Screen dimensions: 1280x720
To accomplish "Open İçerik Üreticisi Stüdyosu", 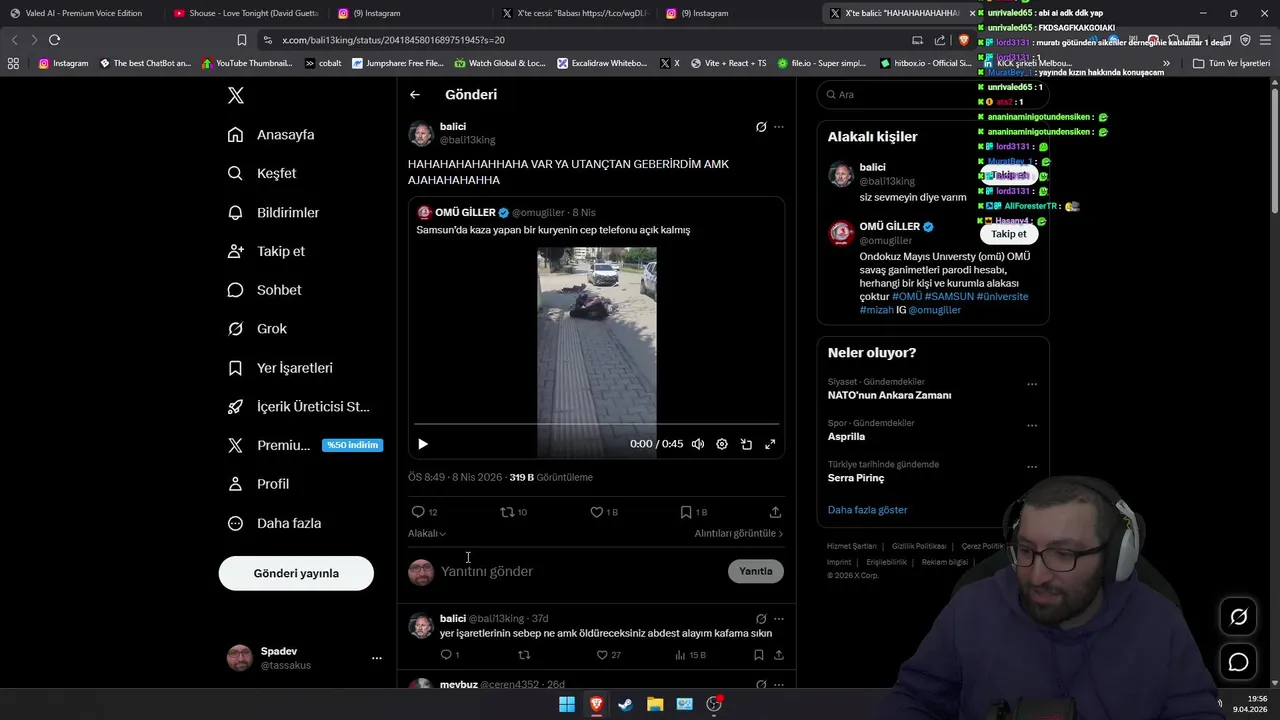I will (299, 407).
